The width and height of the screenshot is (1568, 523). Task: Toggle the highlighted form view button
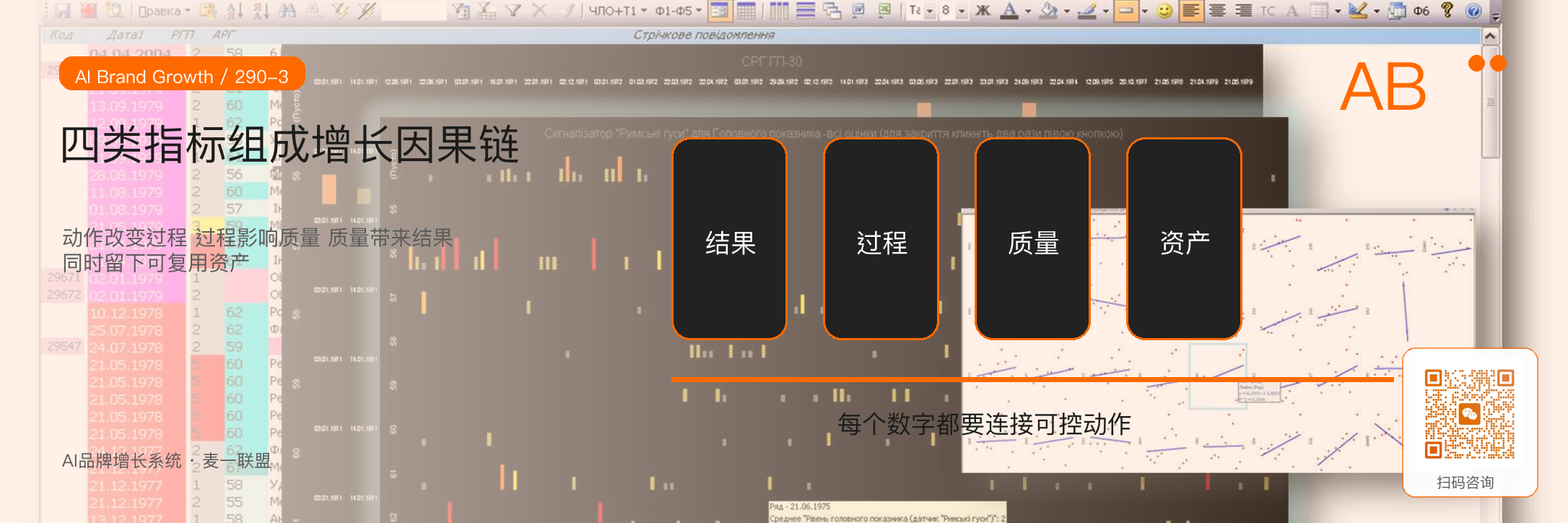720,11
